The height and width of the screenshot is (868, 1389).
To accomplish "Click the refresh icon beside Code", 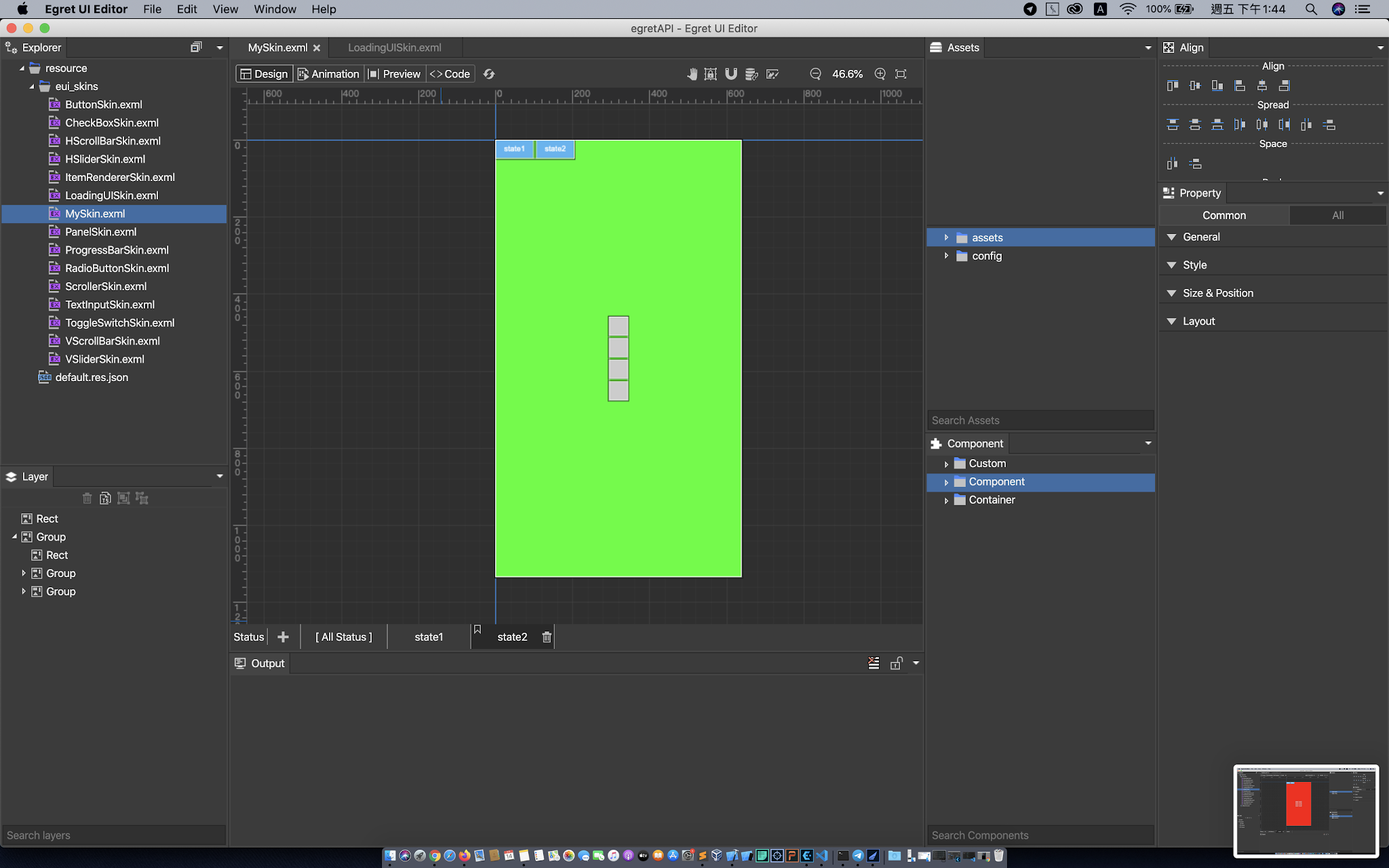I will pos(489,74).
